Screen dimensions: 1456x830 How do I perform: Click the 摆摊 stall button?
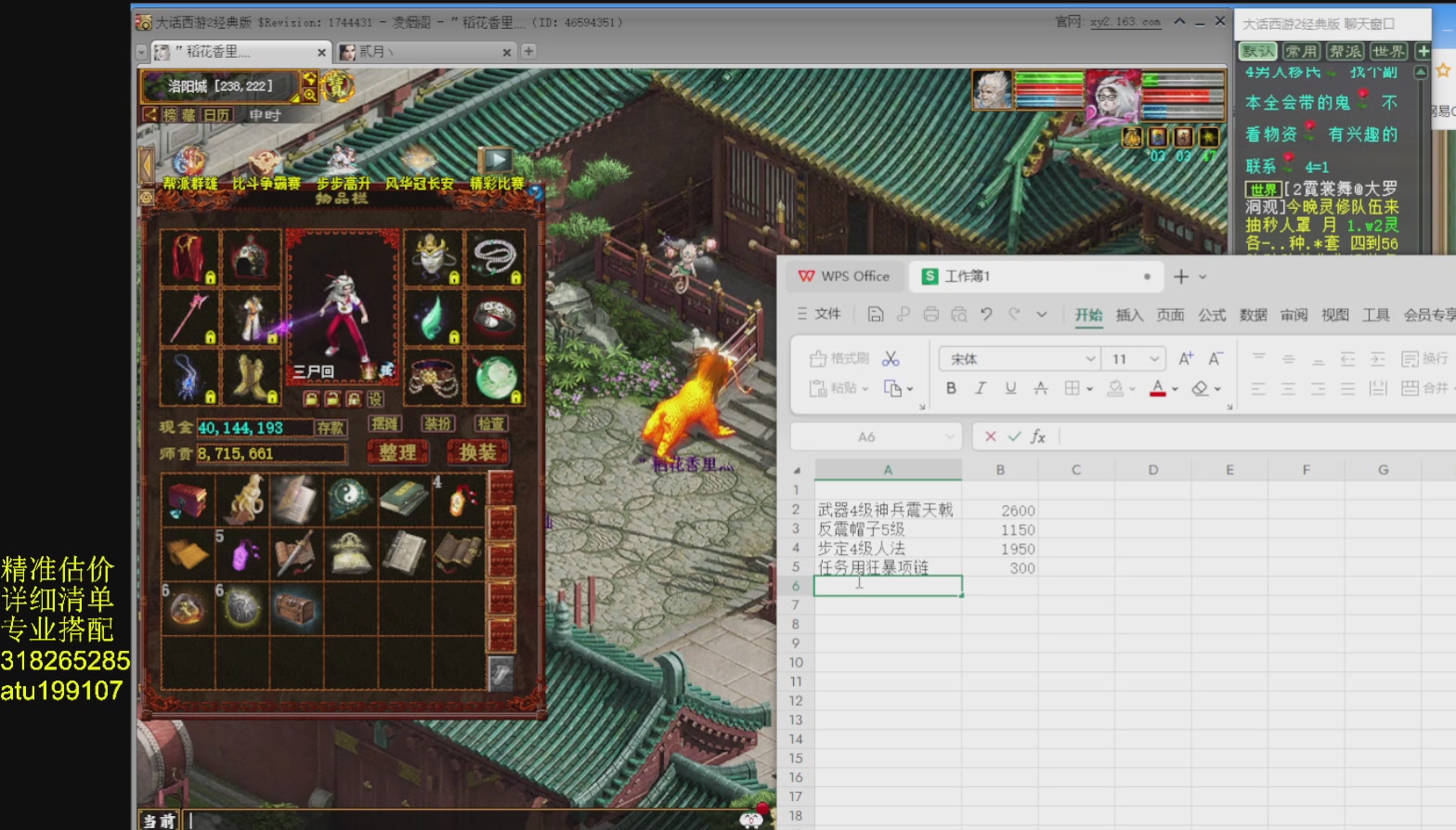[384, 423]
